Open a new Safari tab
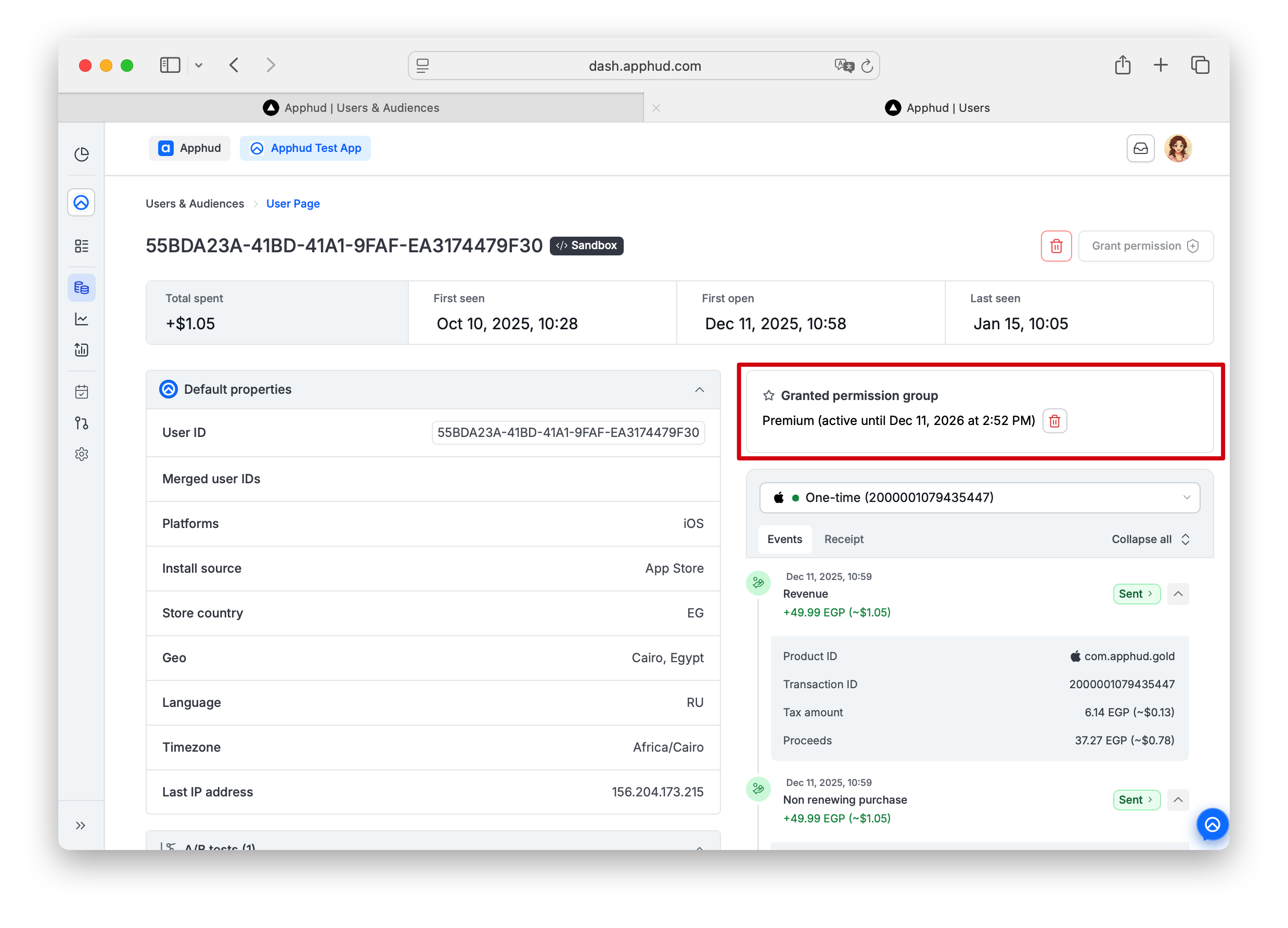1288x928 pixels. (x=1160, y=66)
